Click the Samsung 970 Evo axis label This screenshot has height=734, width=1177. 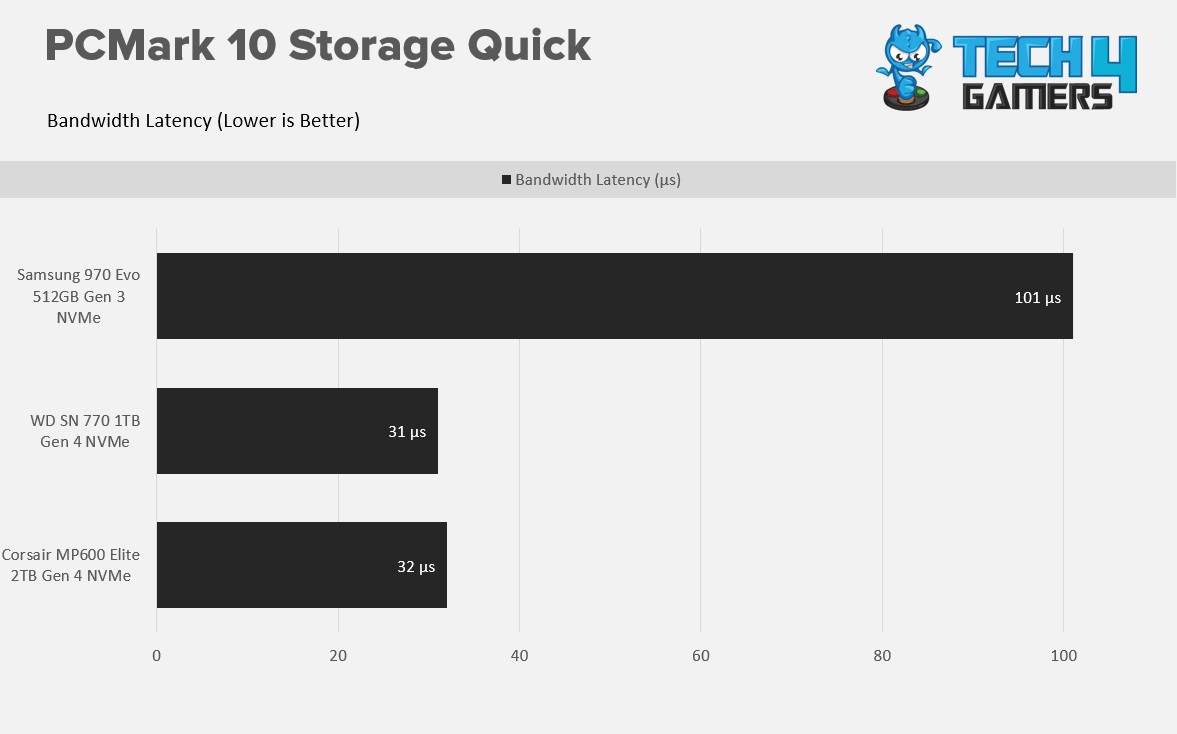(79, 296)
